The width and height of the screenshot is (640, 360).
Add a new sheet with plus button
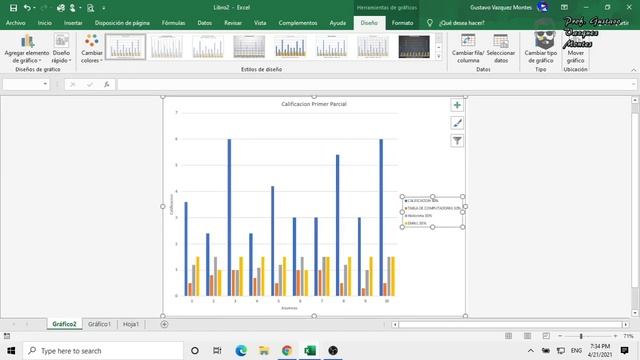[x=164, y=324]
